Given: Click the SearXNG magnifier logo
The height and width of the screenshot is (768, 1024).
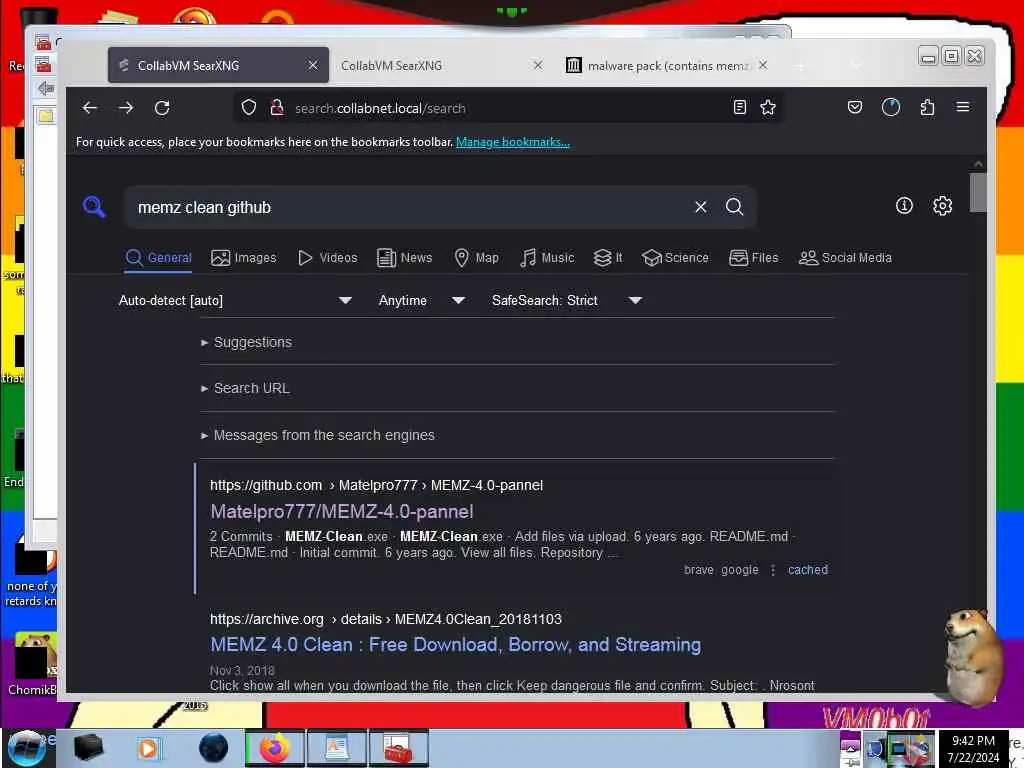Looking at the screenshot, I should (94, 207).
